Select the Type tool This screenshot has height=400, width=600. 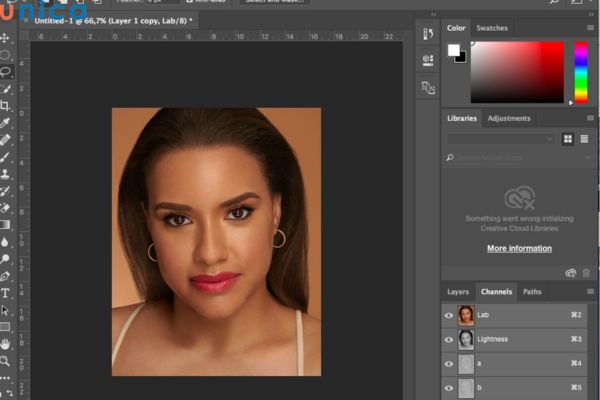tap(6, 293)
